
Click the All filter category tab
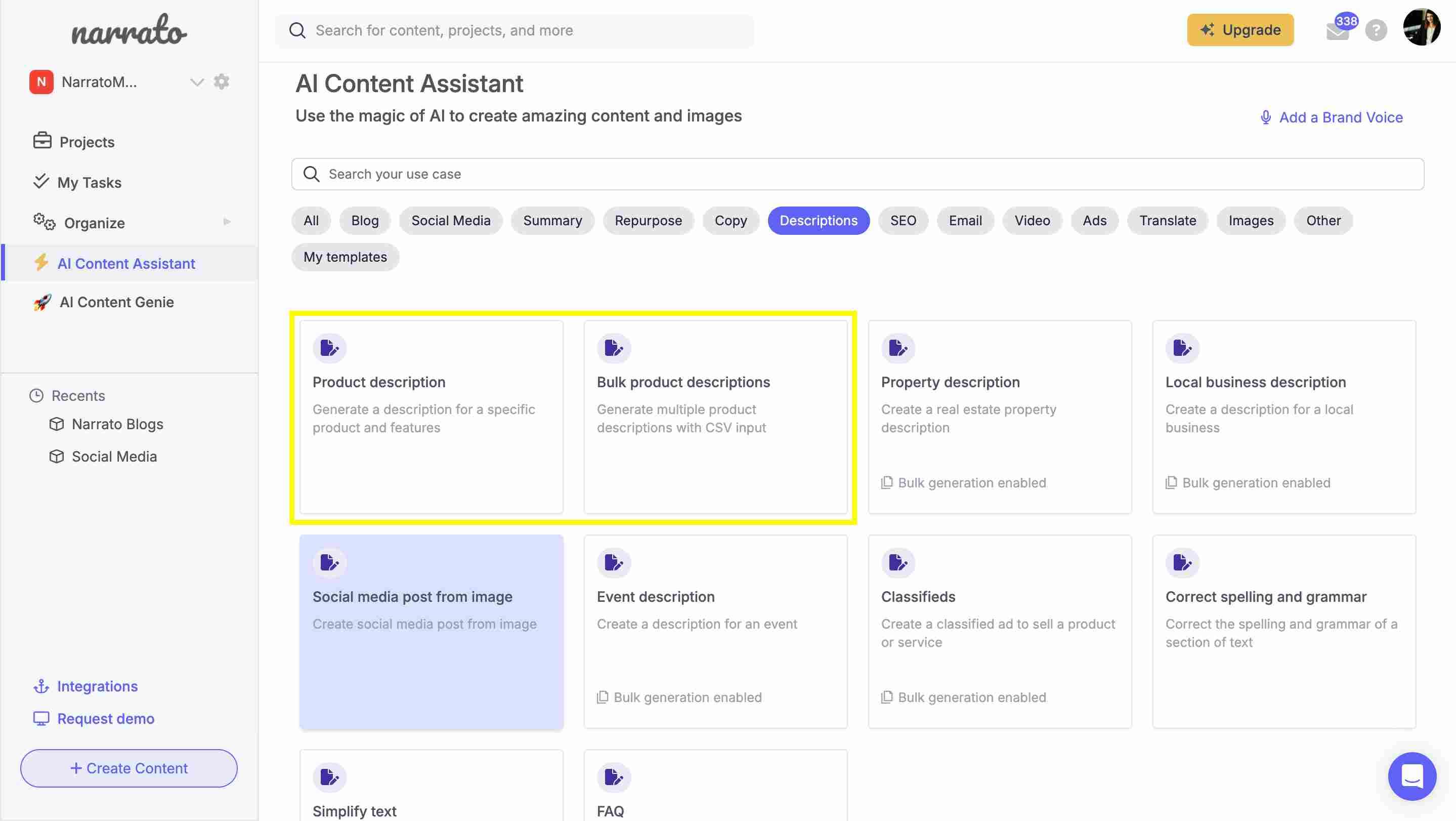point(310,220)
